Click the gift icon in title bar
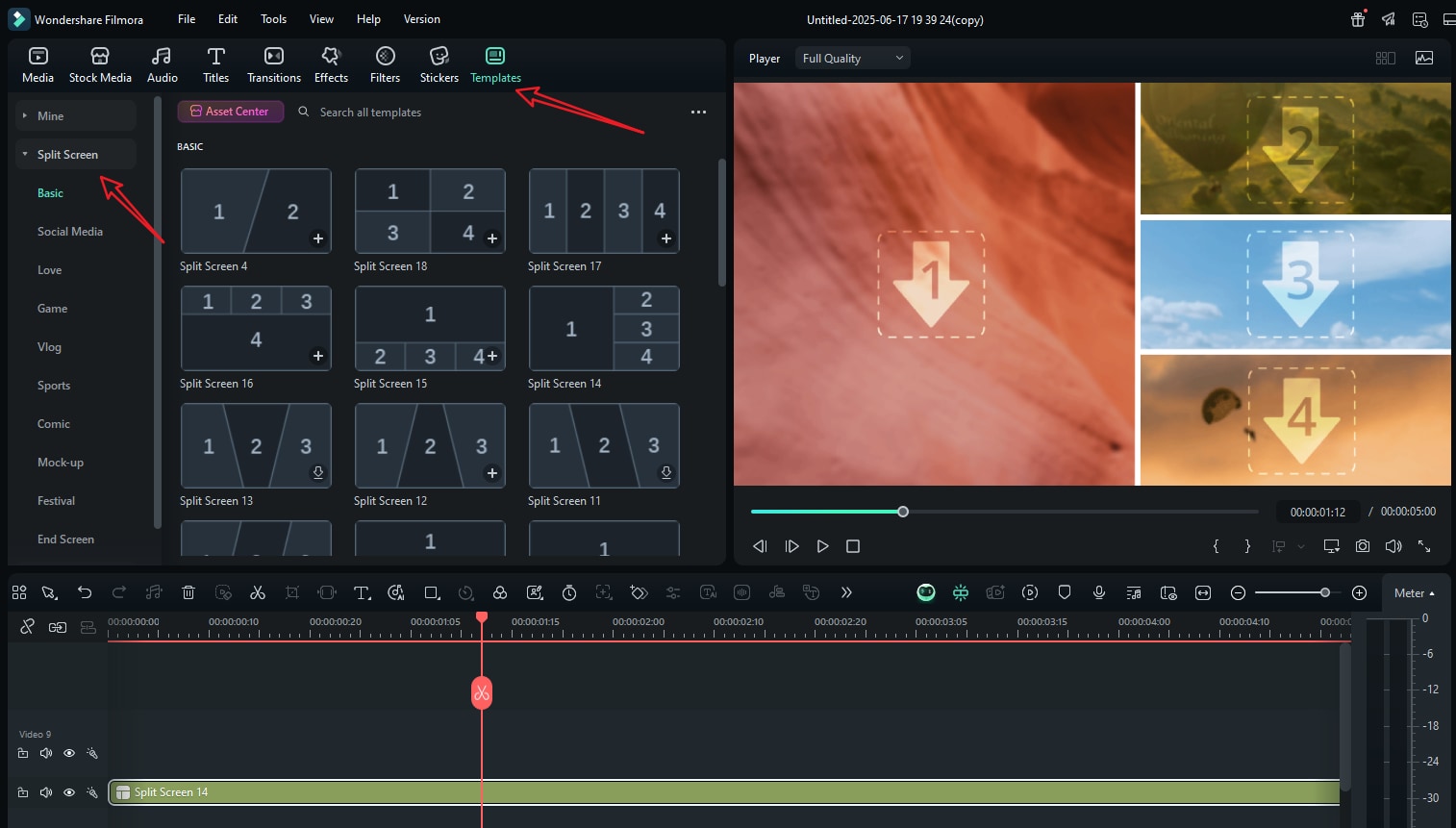This screenshot has height=828, width=1456. [x=1358, y=19]
